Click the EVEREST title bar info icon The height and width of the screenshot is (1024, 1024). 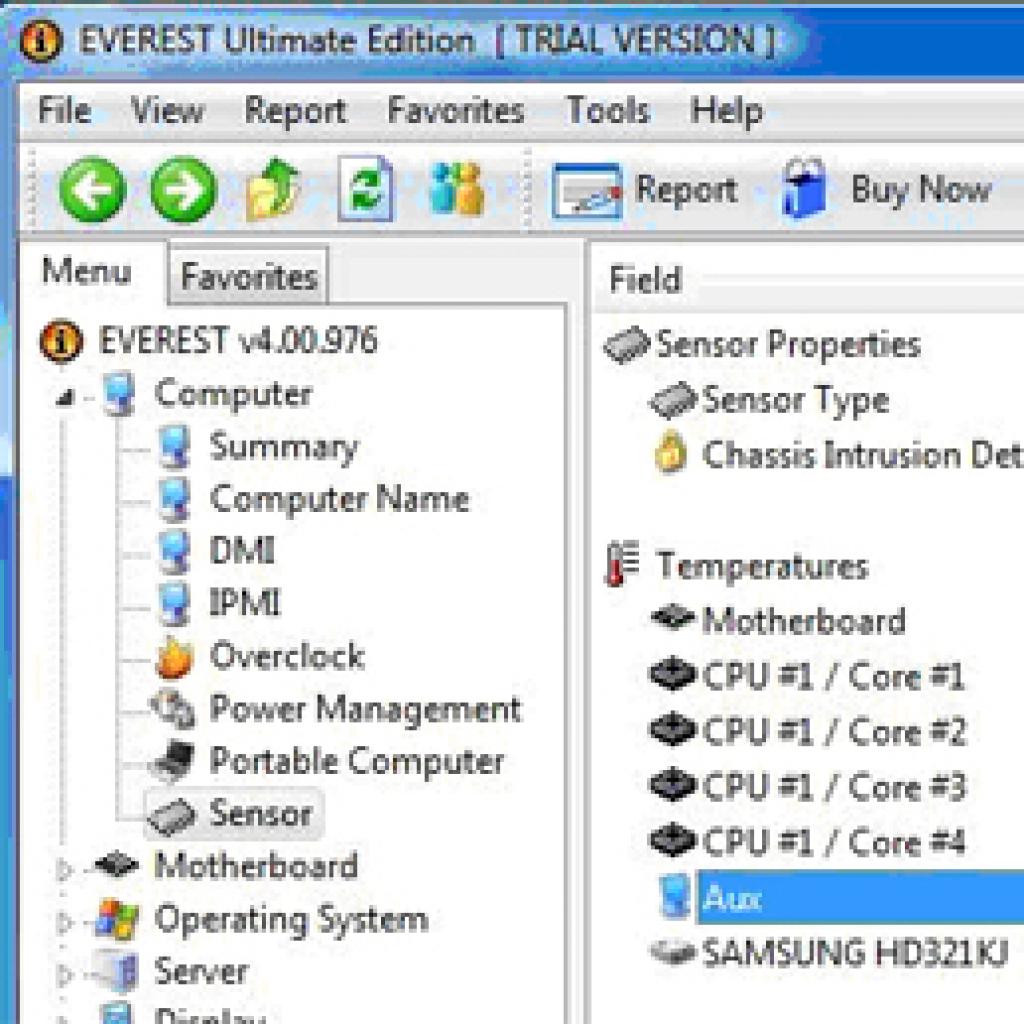(x=41, y=40)
